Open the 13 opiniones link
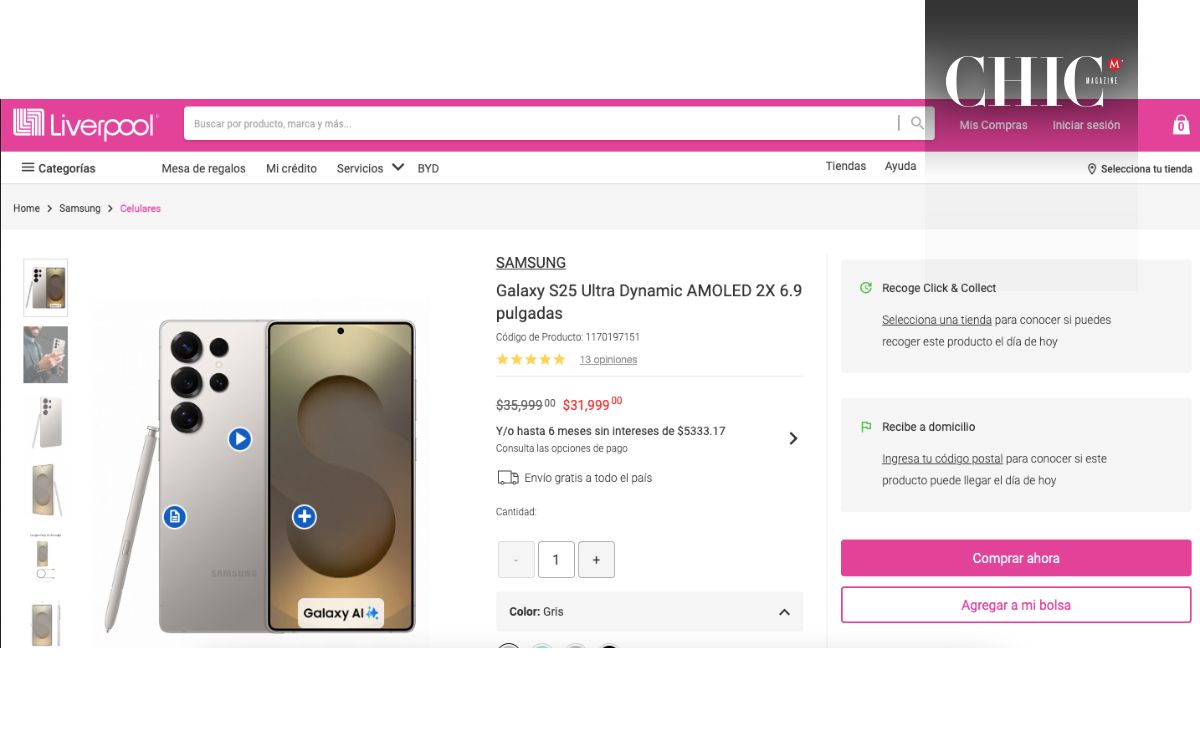Screen dimensions: 1200x747 608,360
